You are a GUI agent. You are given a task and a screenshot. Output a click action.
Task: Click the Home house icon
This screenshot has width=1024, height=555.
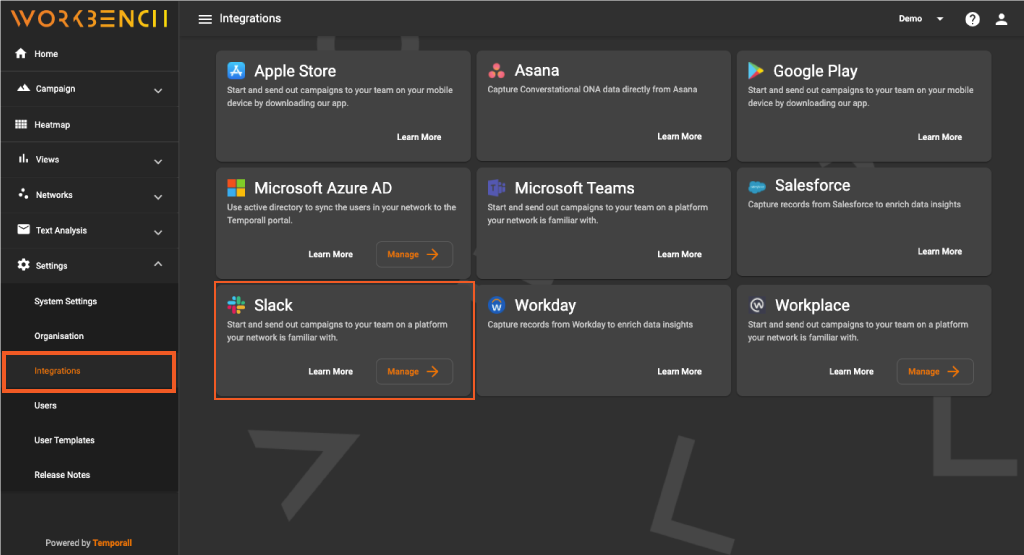(x=21, y=53)
